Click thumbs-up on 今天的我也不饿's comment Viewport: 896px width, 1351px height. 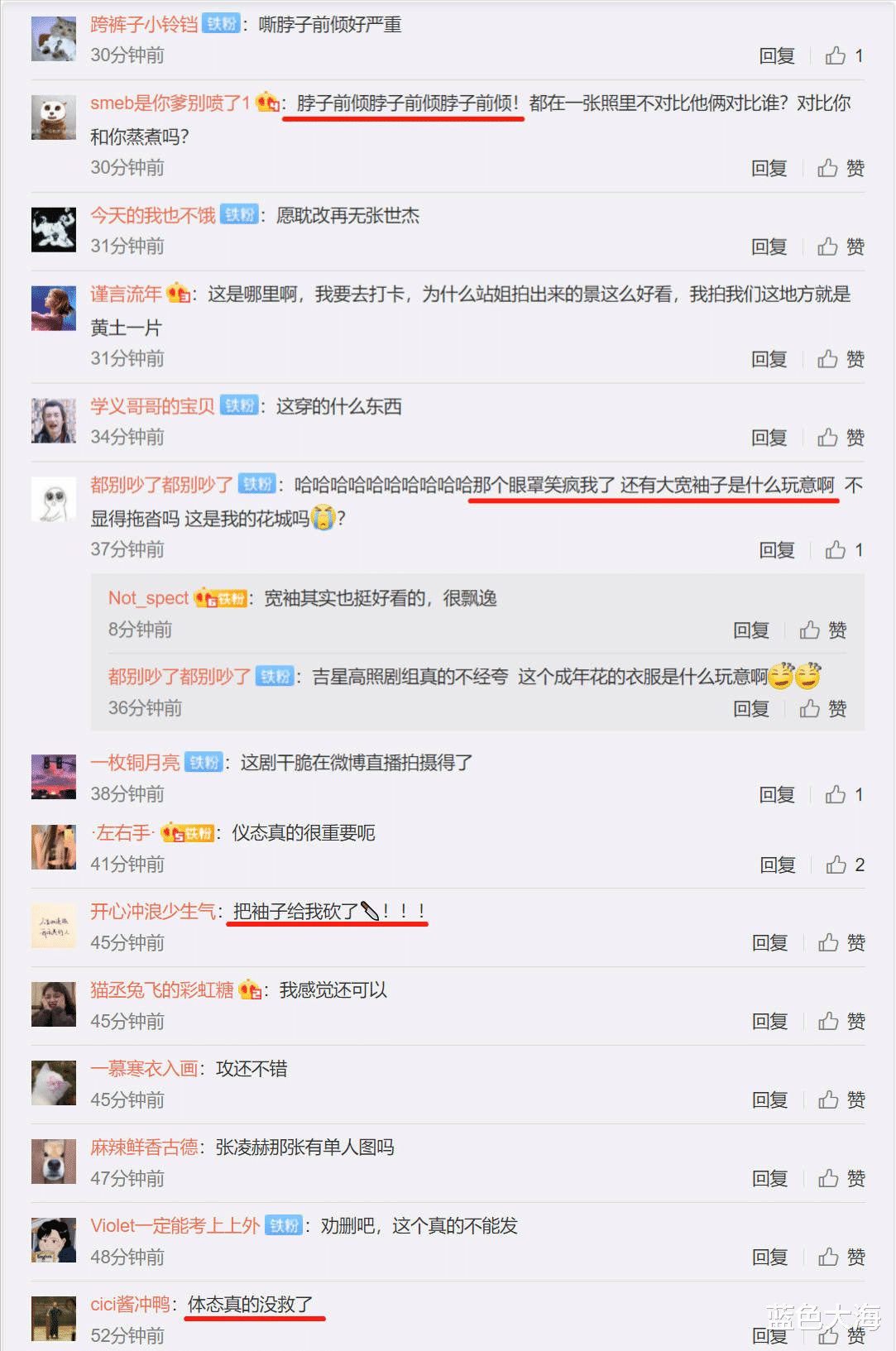(x=841, y=247)
